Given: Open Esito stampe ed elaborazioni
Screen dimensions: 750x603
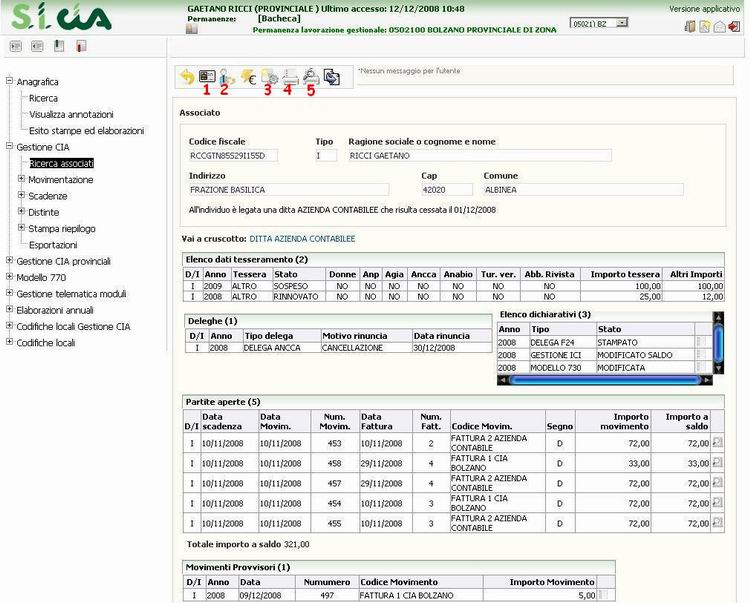Looking at the screenshot, I should click(87, 131).
